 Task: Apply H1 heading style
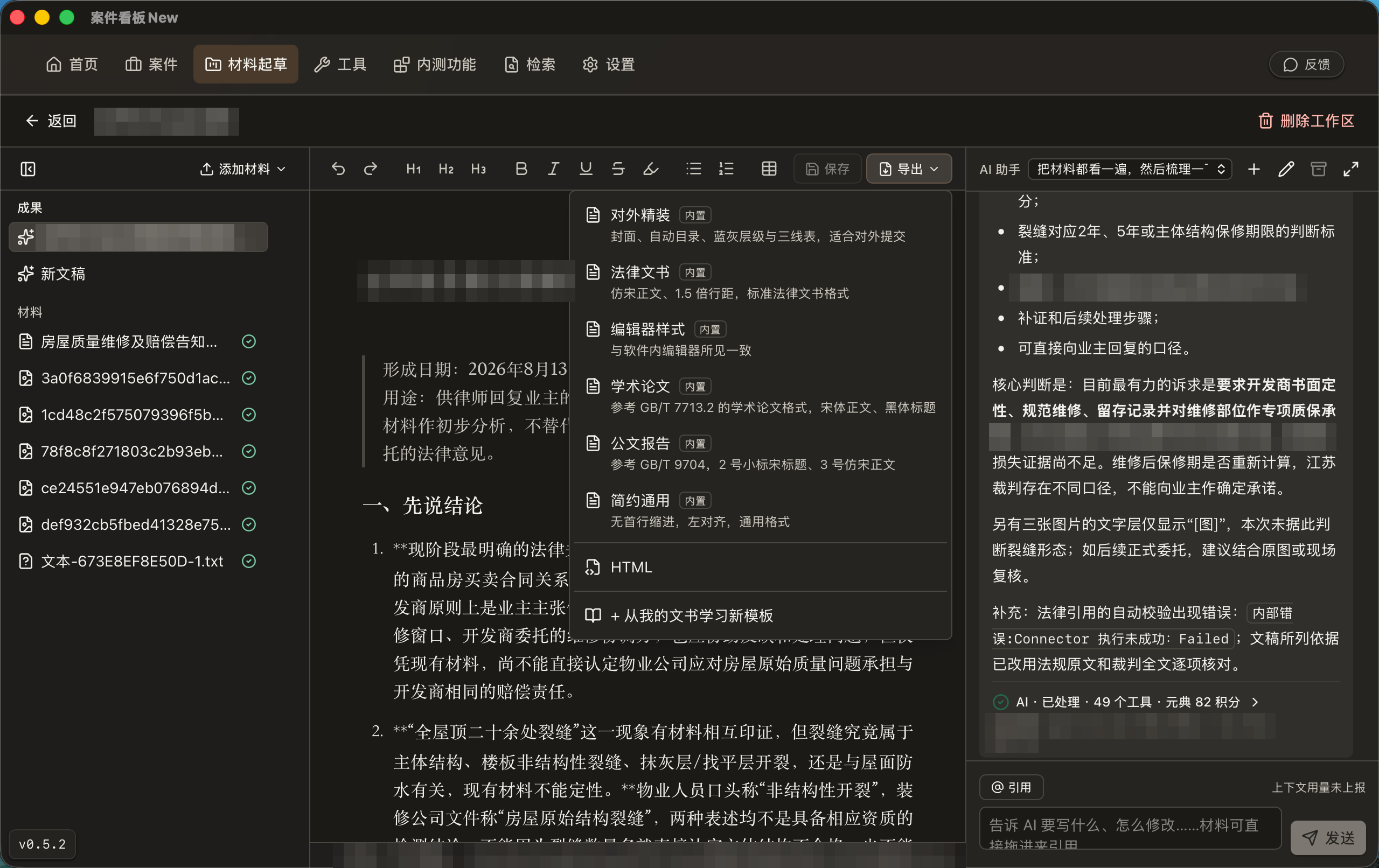tap(414, 169)
